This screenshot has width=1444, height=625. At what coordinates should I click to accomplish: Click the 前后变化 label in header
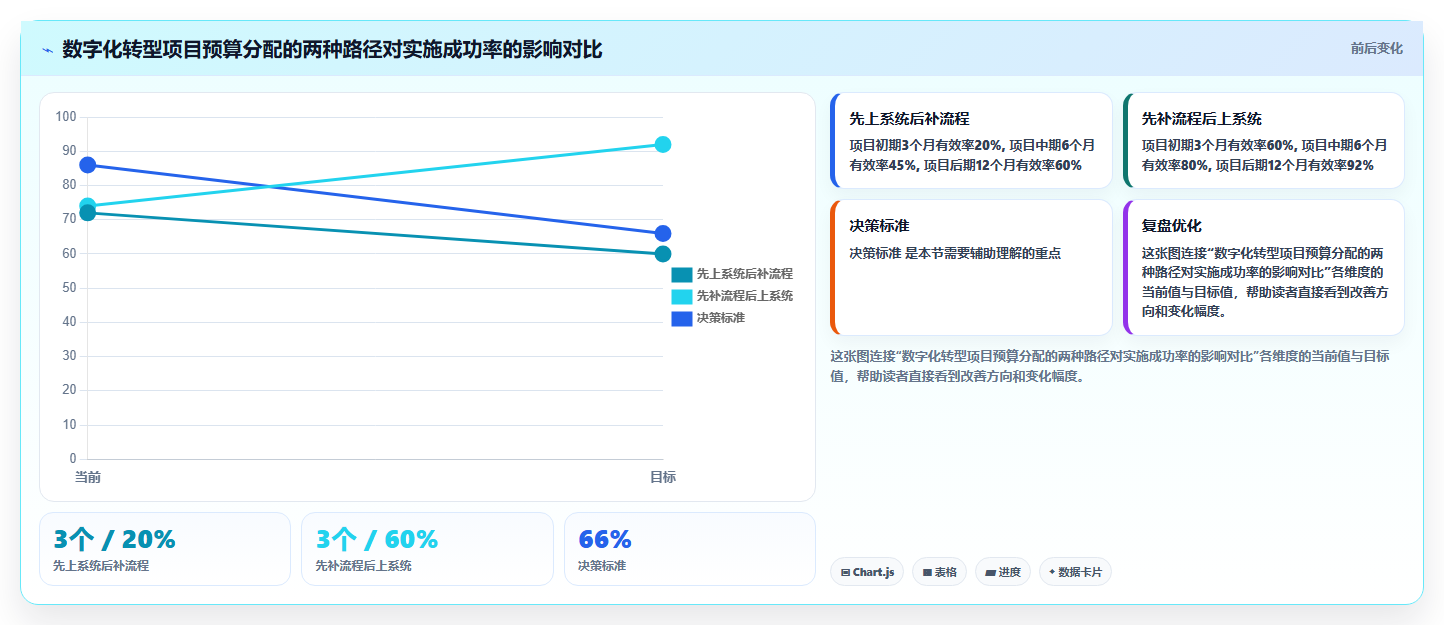1376,48
